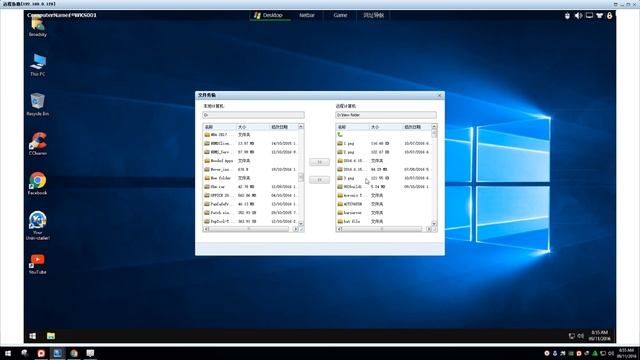Viewport: 640px width, 360px height.
Task: Click the icon left of the lock icon
Action: (599, 16)
